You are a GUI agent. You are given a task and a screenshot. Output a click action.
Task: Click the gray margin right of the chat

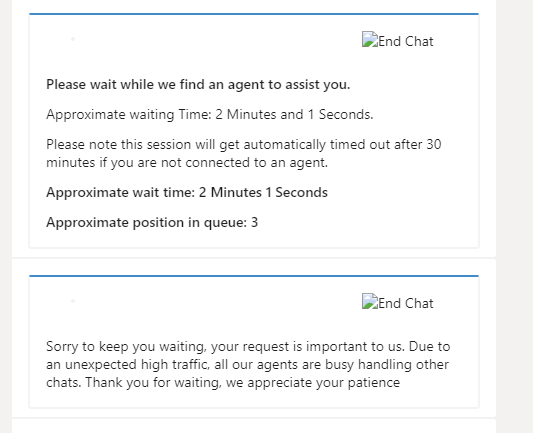point(515,216)
